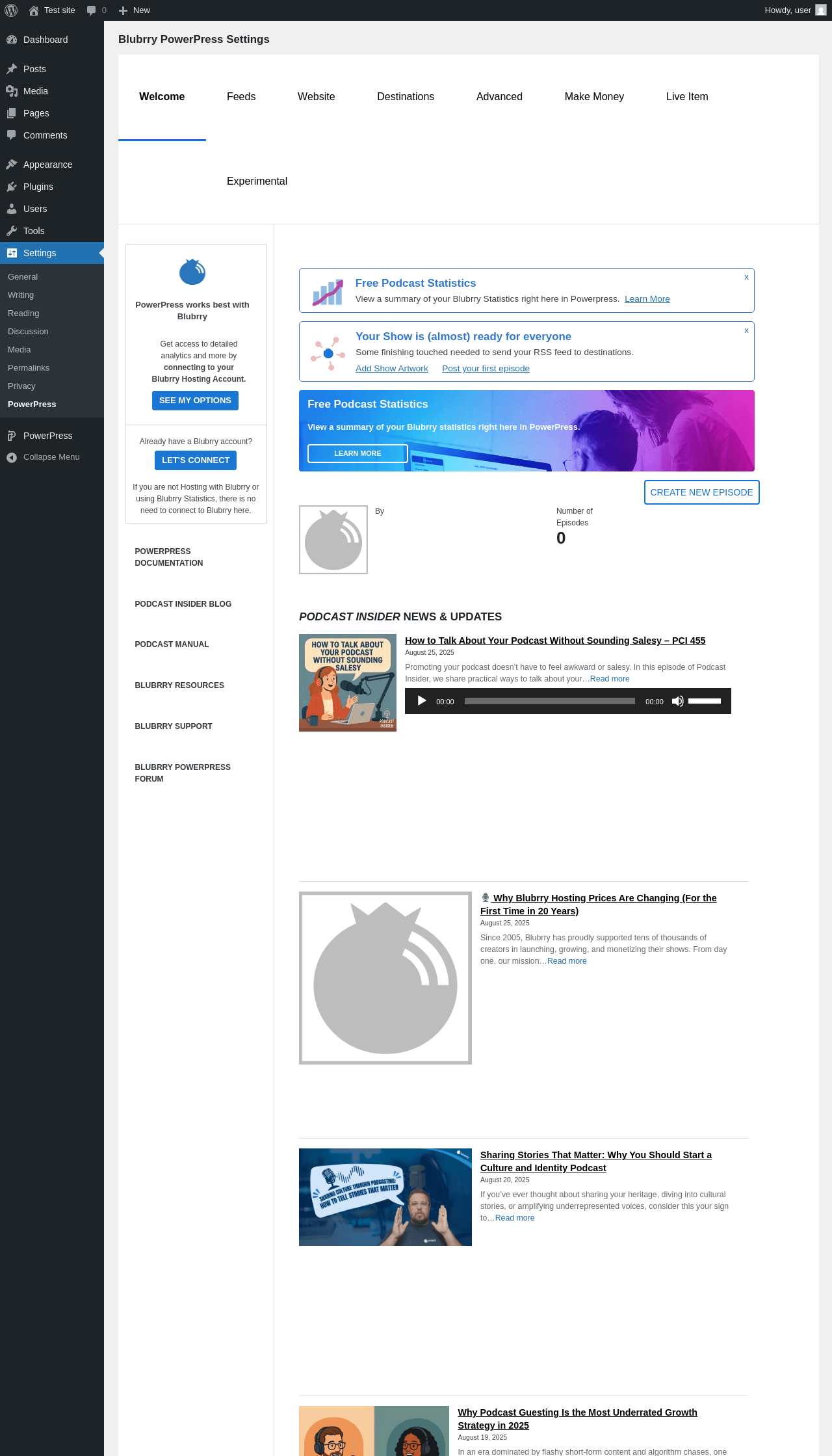Adjust the audio player volume slider
Image resolution: width=832 pixels, height=1456 pixels.
[705, 701]
